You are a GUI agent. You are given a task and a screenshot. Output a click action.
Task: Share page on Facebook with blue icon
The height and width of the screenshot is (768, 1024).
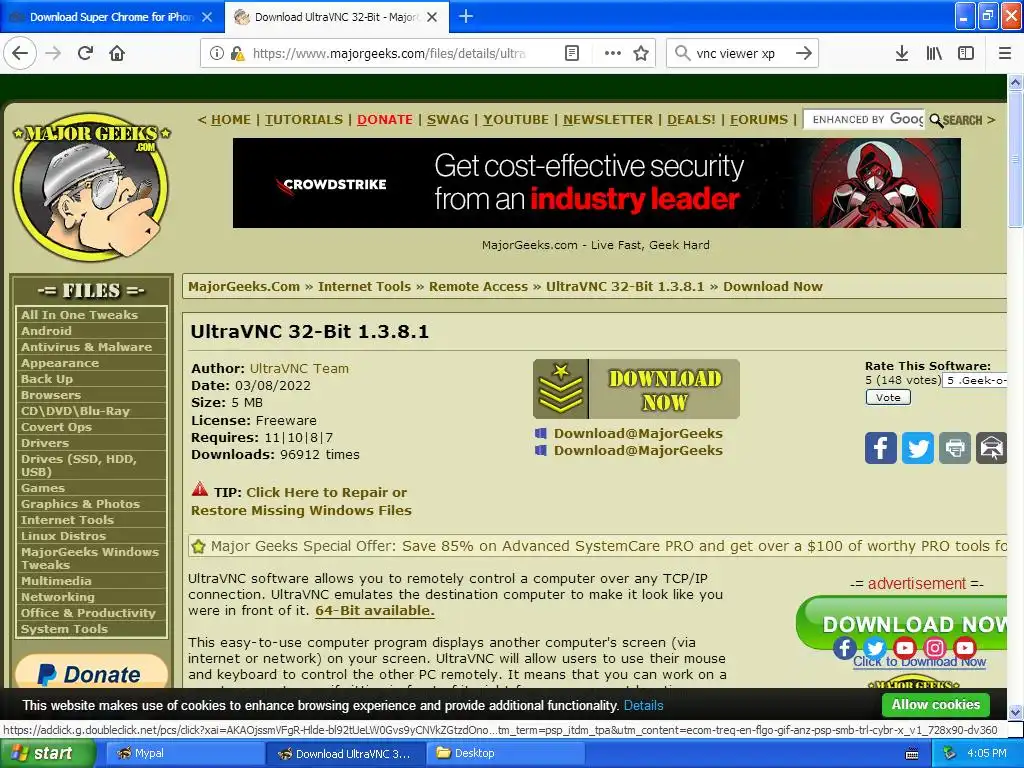pyautogui.click(x=880, y=448)
